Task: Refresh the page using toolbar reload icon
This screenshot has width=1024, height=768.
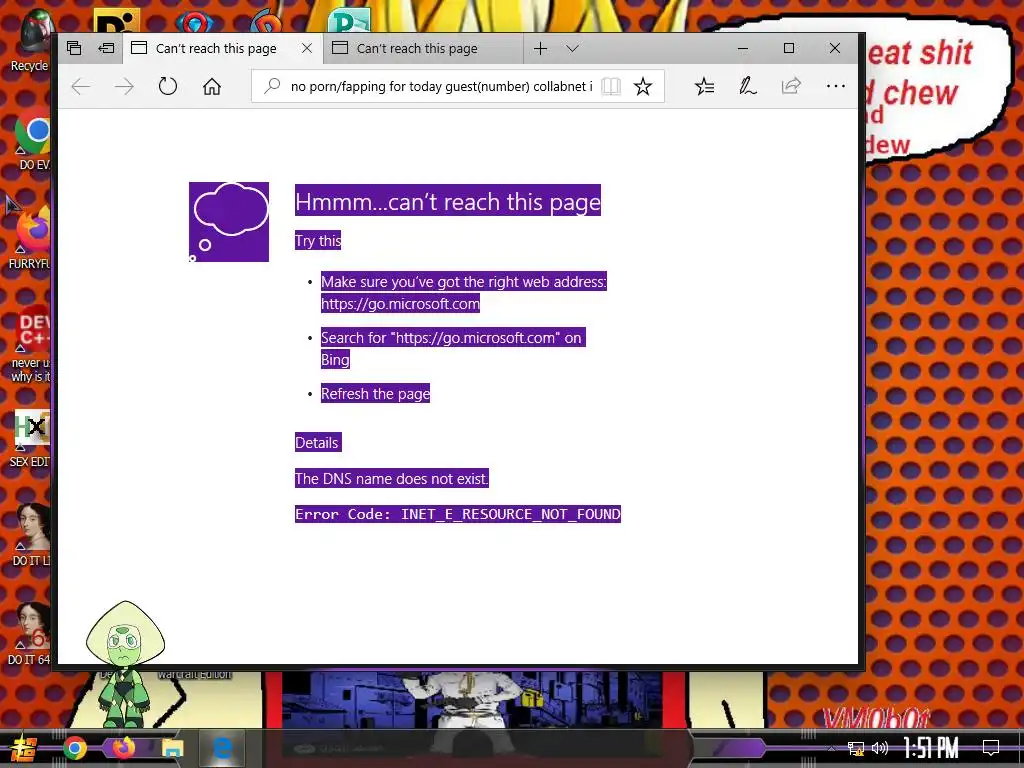Action: [168, 86]
